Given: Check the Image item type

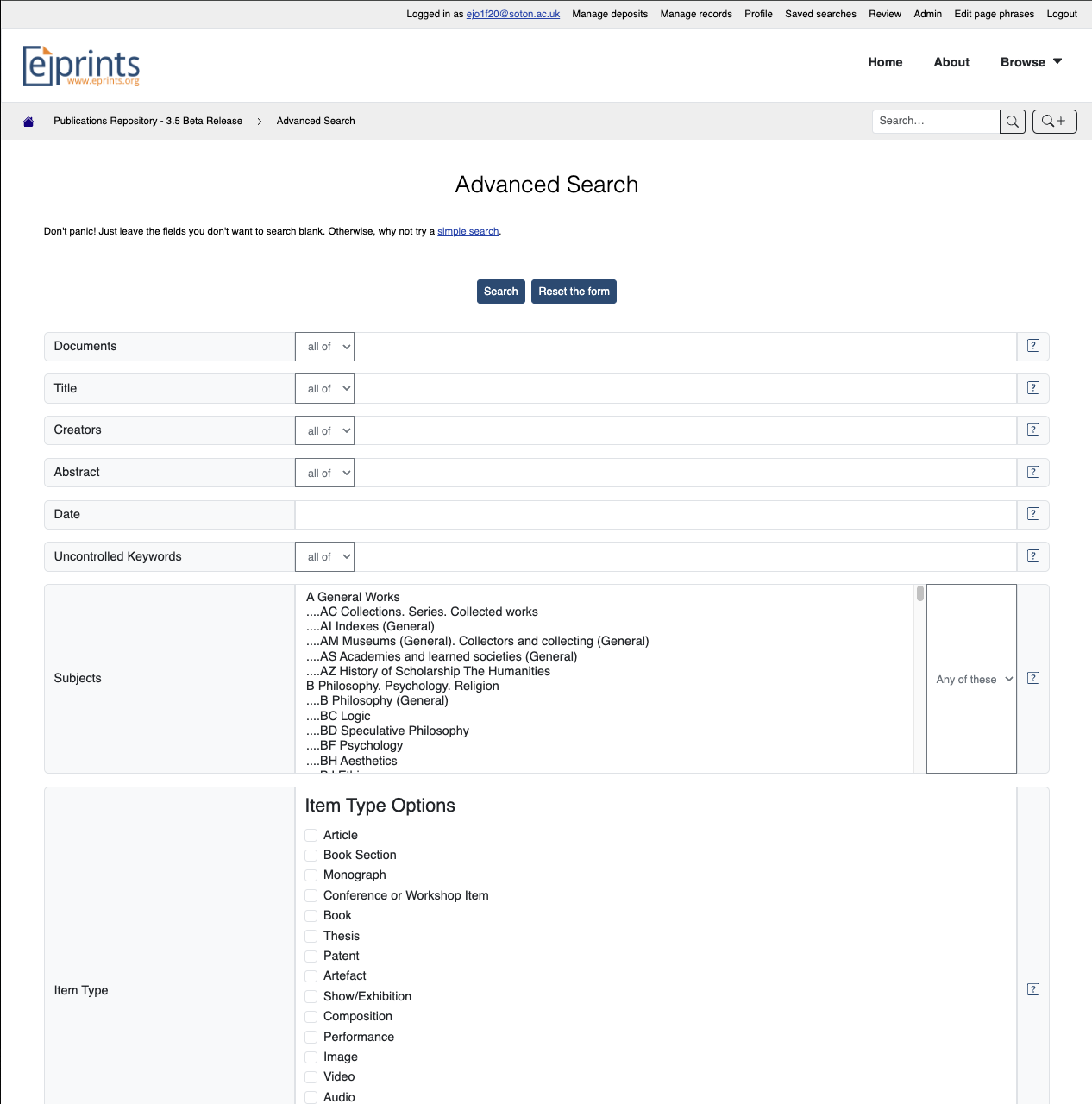Looking at the screenshot, I should pos(311,1057).
